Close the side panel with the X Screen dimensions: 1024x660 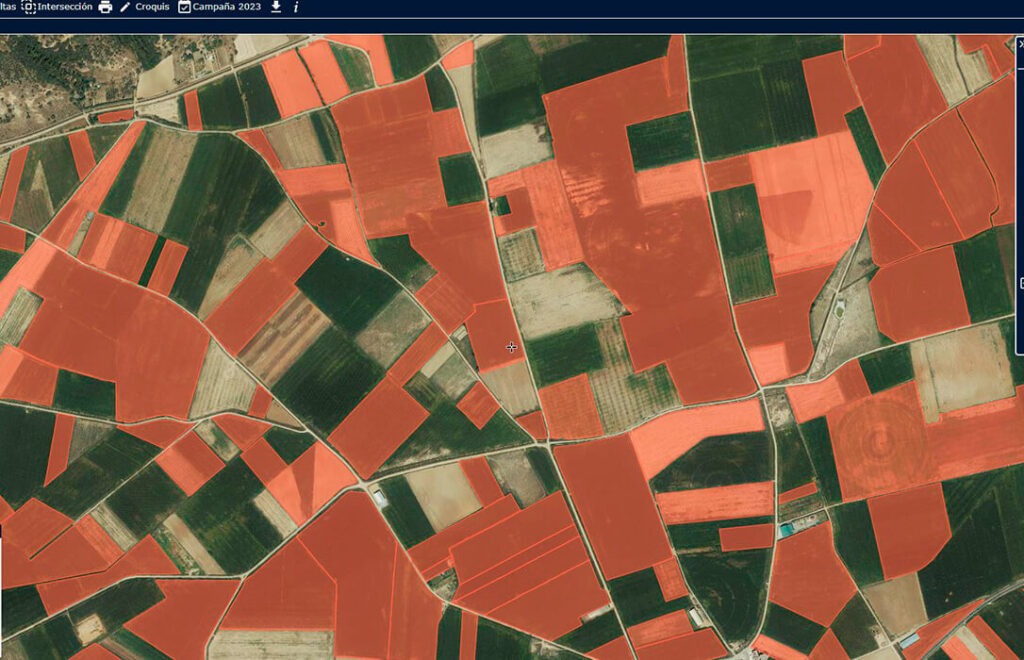[x=1020, y=44]
